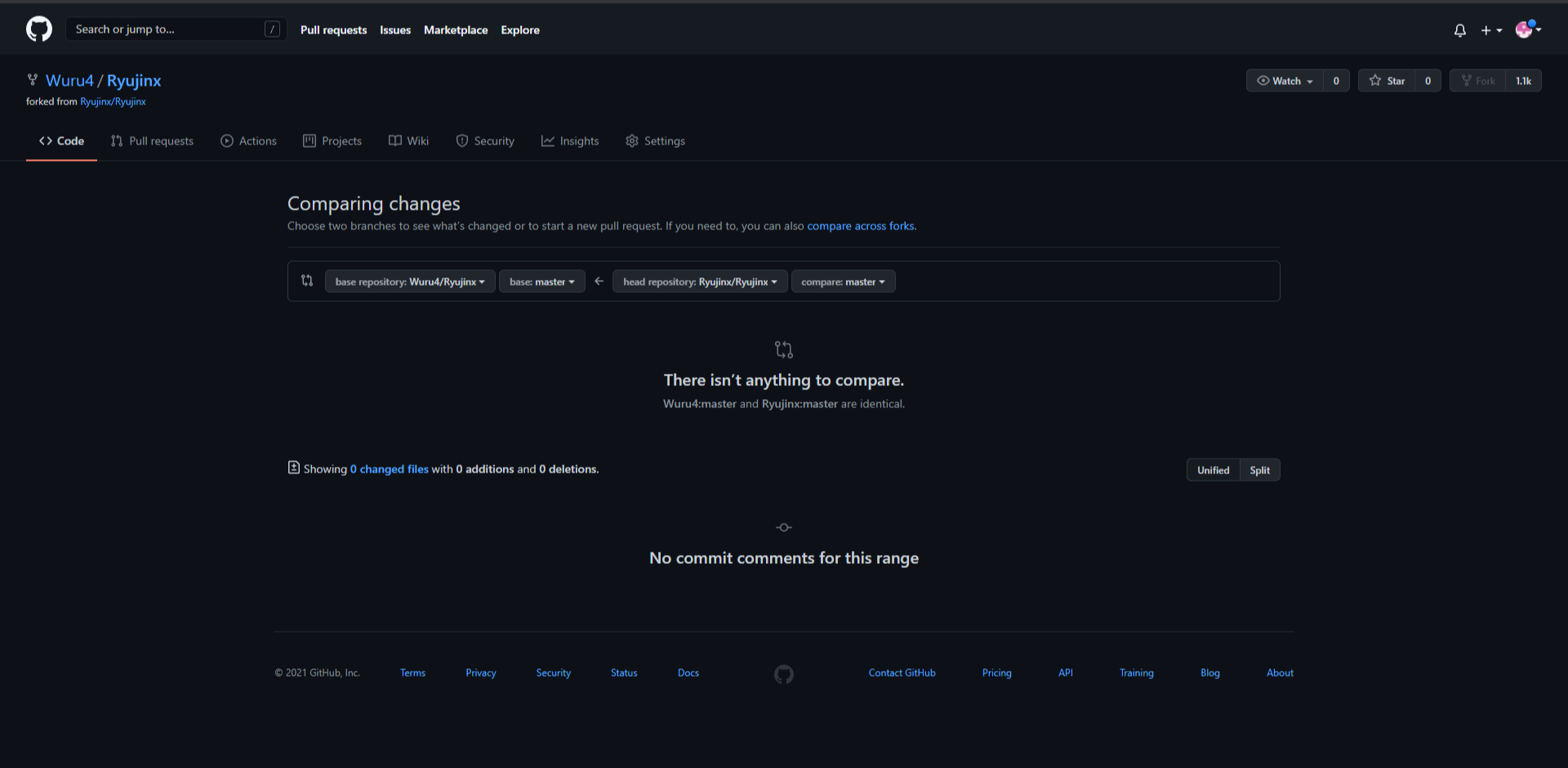Click 'No commit comments for this range' text

(x=784, y=558)
